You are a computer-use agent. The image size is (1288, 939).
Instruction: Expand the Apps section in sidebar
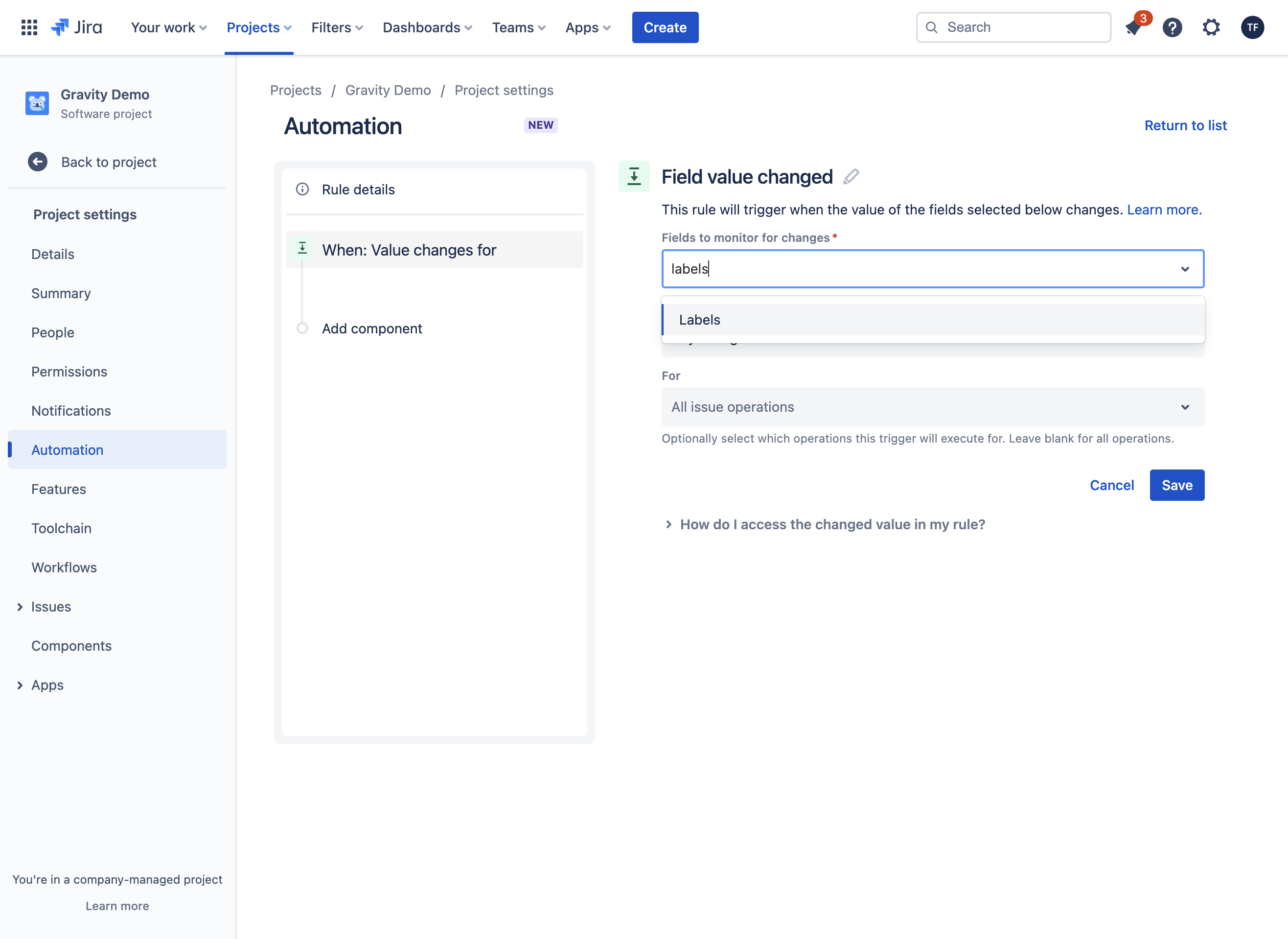pyautogui.click(x=20, y=685)
